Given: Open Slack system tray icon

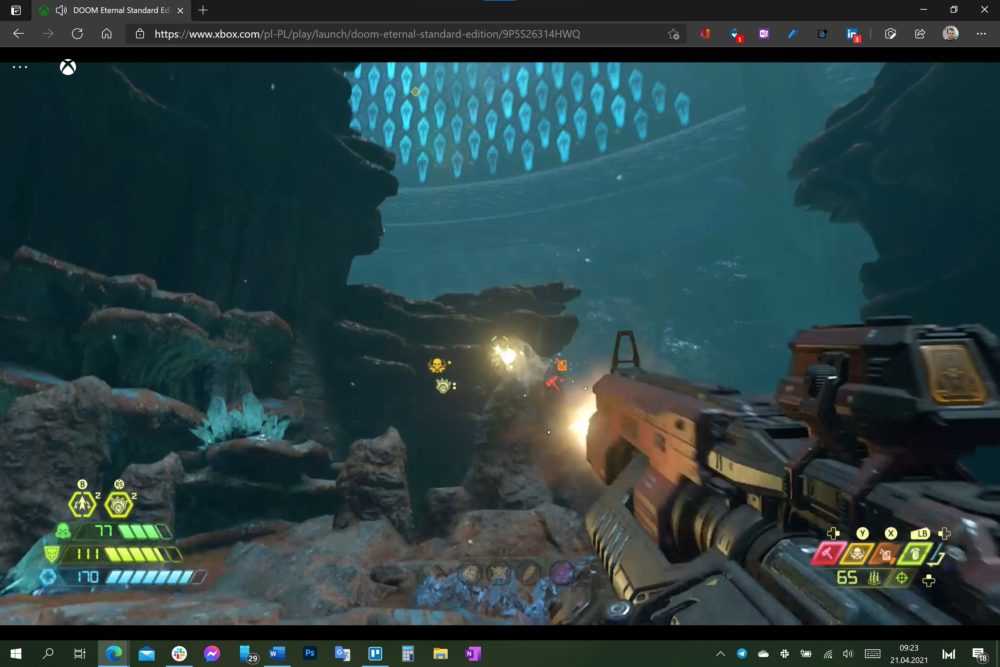Looking at the screenshot, I should click(x=784, y=654).
